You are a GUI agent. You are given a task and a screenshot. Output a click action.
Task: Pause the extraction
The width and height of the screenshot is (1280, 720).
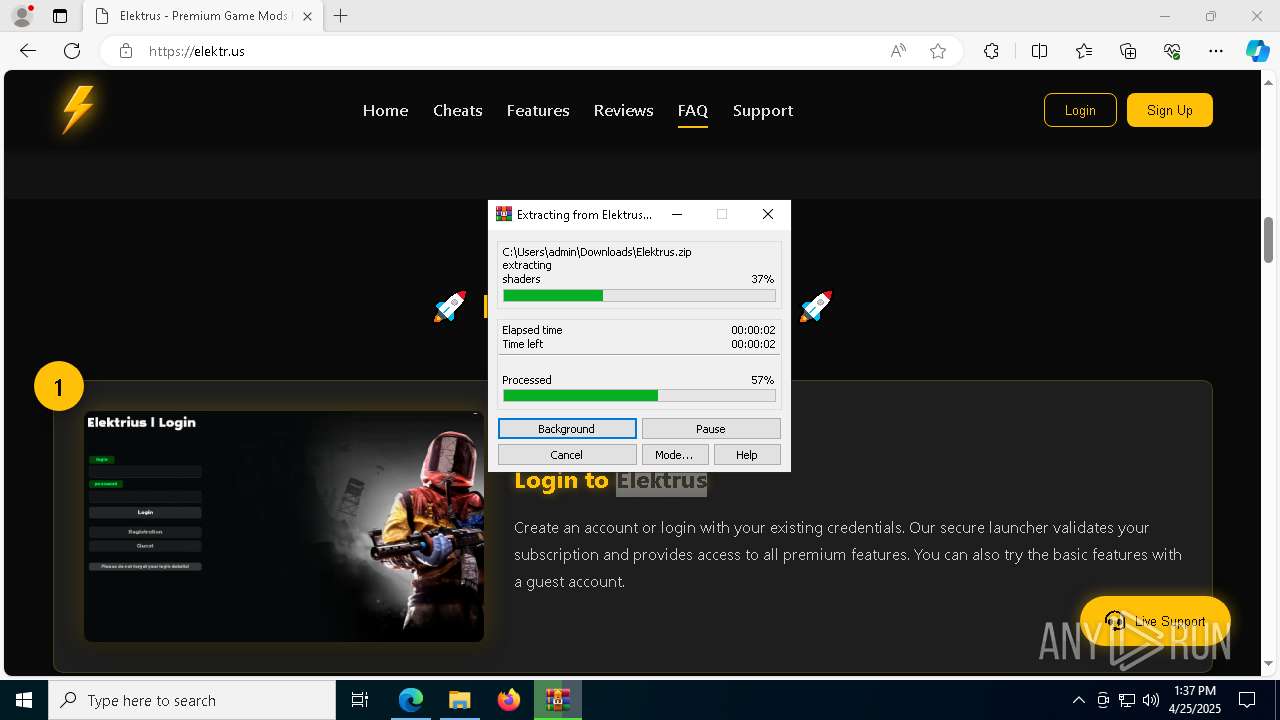(711, 429)
